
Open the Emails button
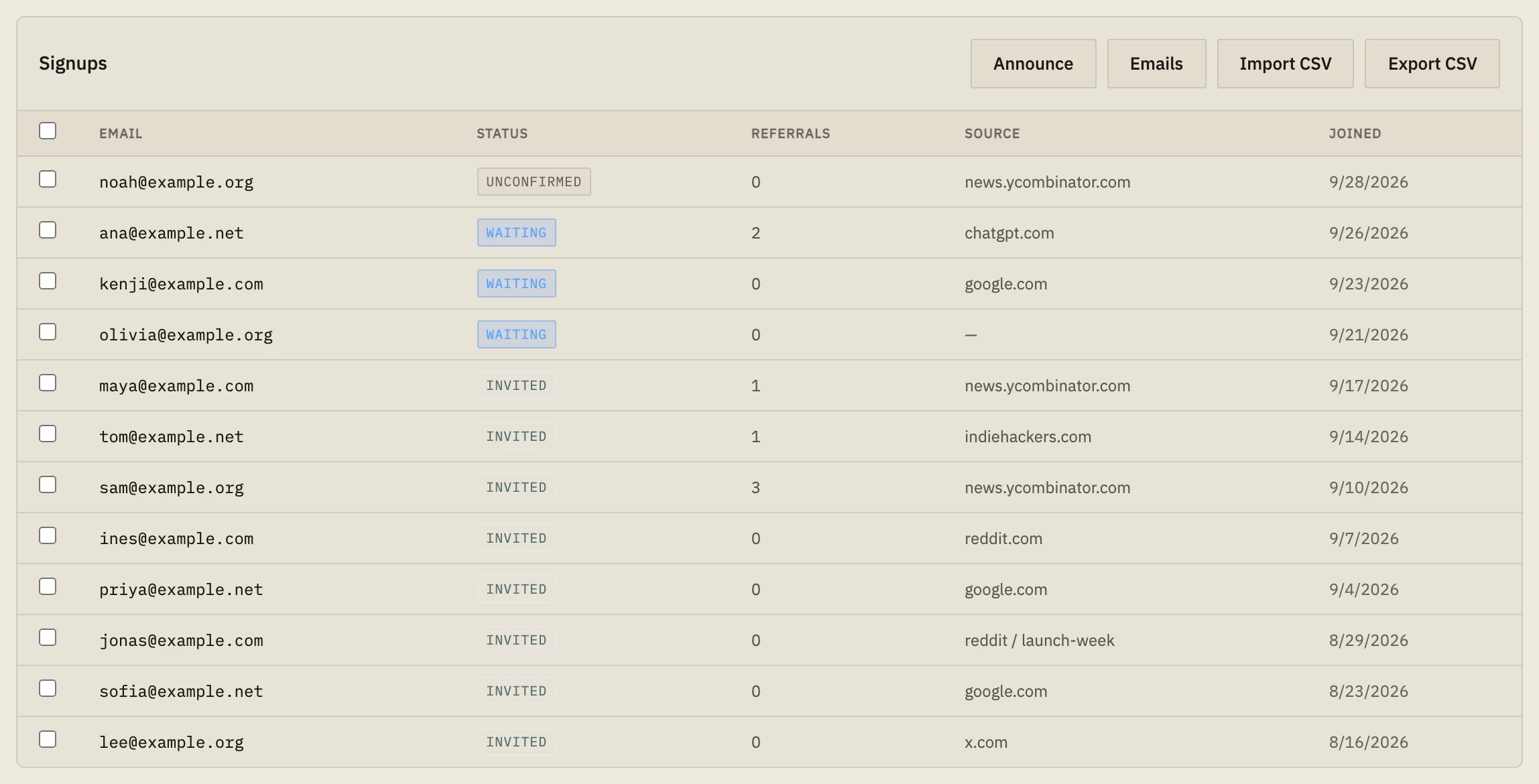point(1156,64)
